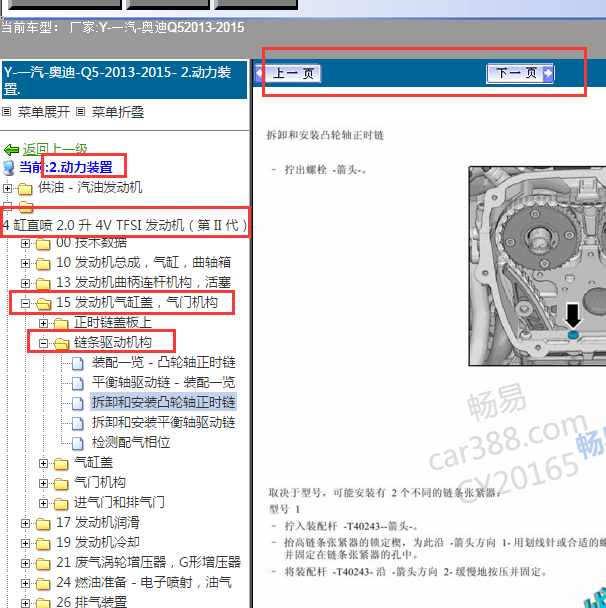Open 10 发动机总成，气缸，曲轴箱 item

pyautogui.click(x=143, y=263)
